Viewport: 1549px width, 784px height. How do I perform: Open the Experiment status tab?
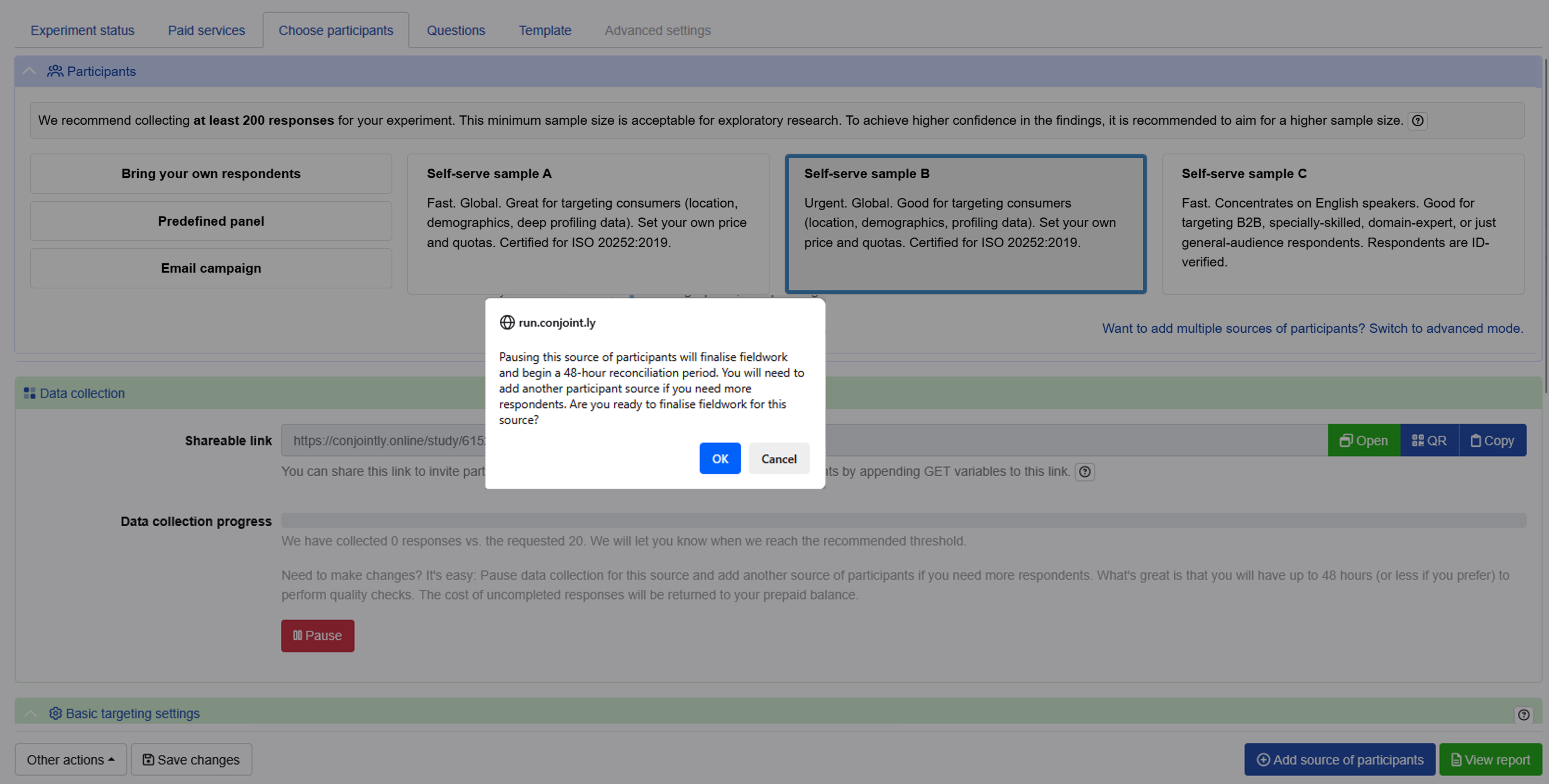pos(82,30)
